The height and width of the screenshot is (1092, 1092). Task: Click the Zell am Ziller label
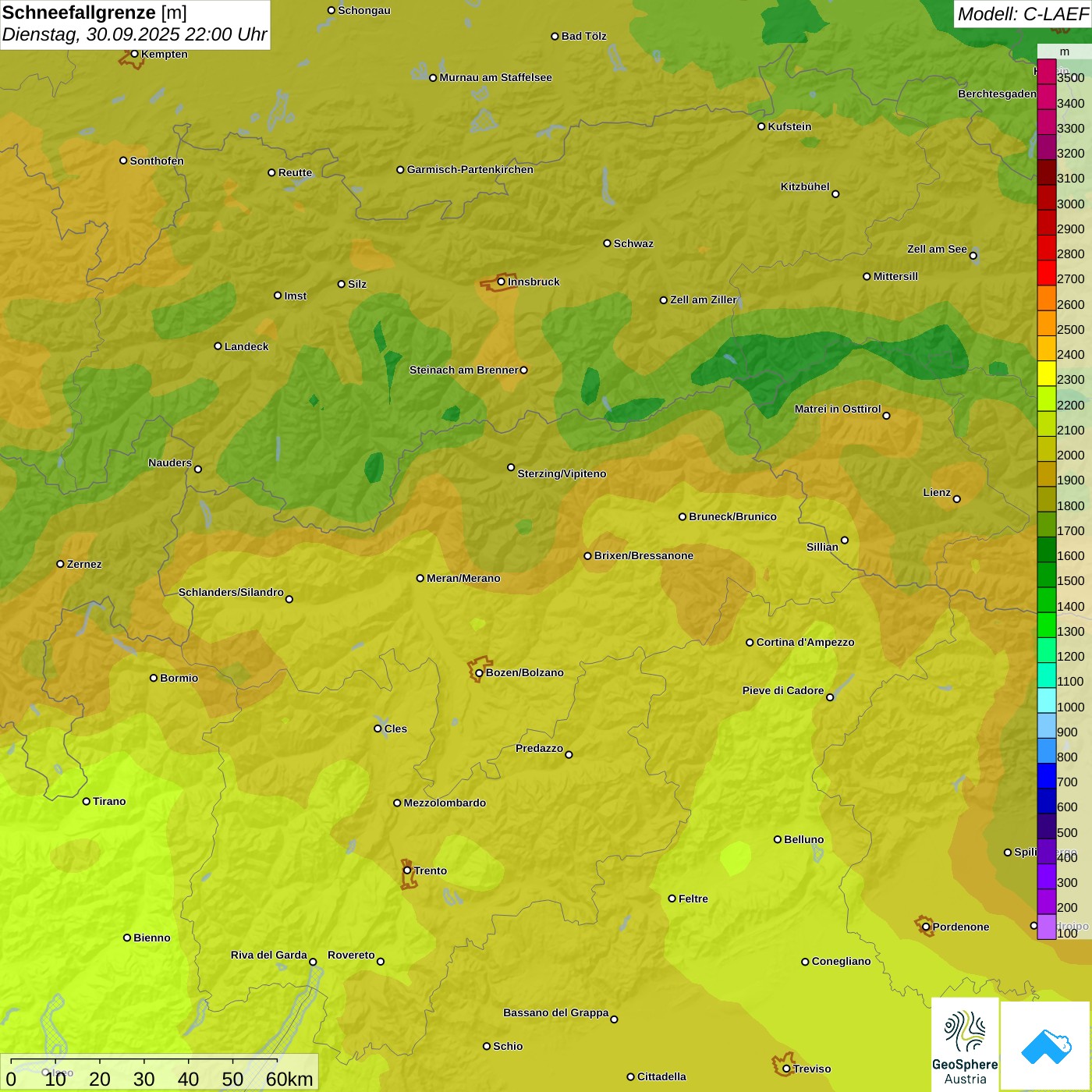(704, 300)
